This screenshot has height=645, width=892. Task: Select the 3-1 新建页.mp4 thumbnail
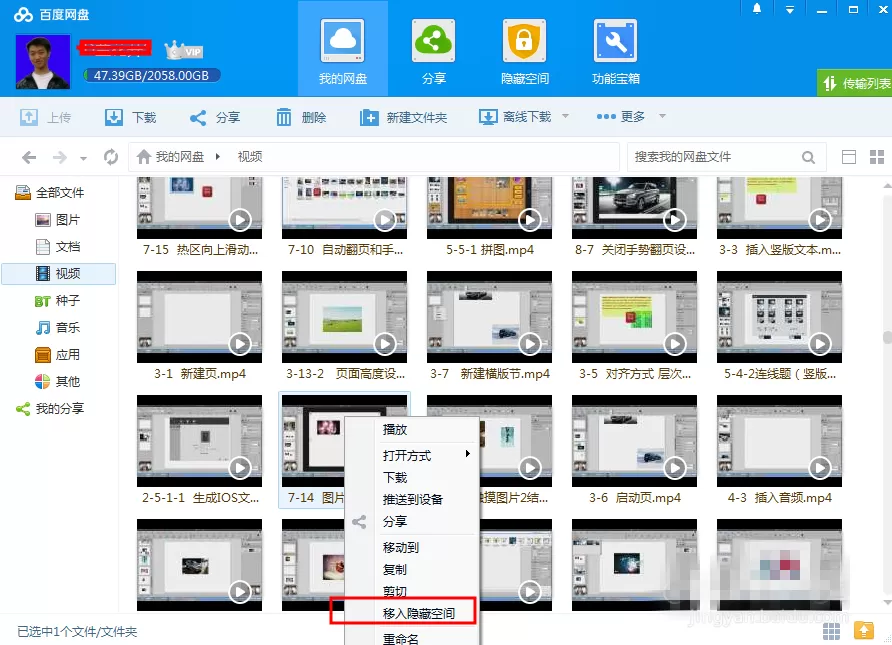coord(199,317)
